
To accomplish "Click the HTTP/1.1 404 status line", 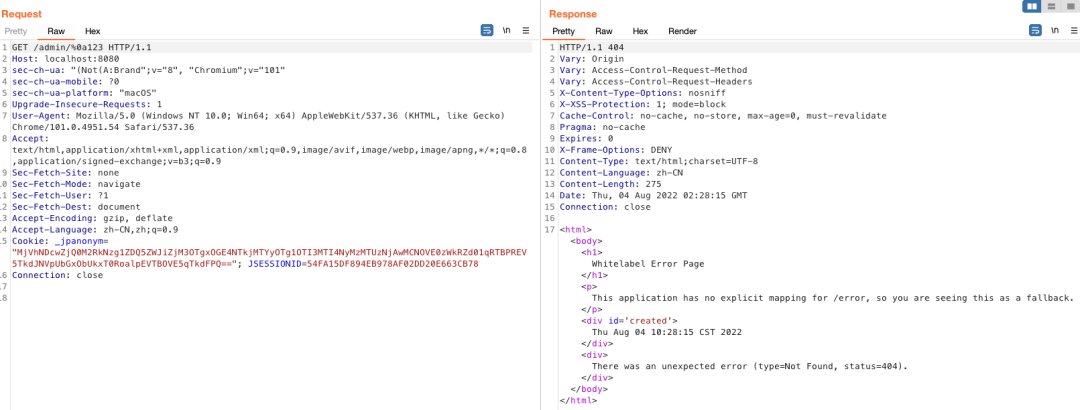I will pyautogui.click(x=592, y=48).
